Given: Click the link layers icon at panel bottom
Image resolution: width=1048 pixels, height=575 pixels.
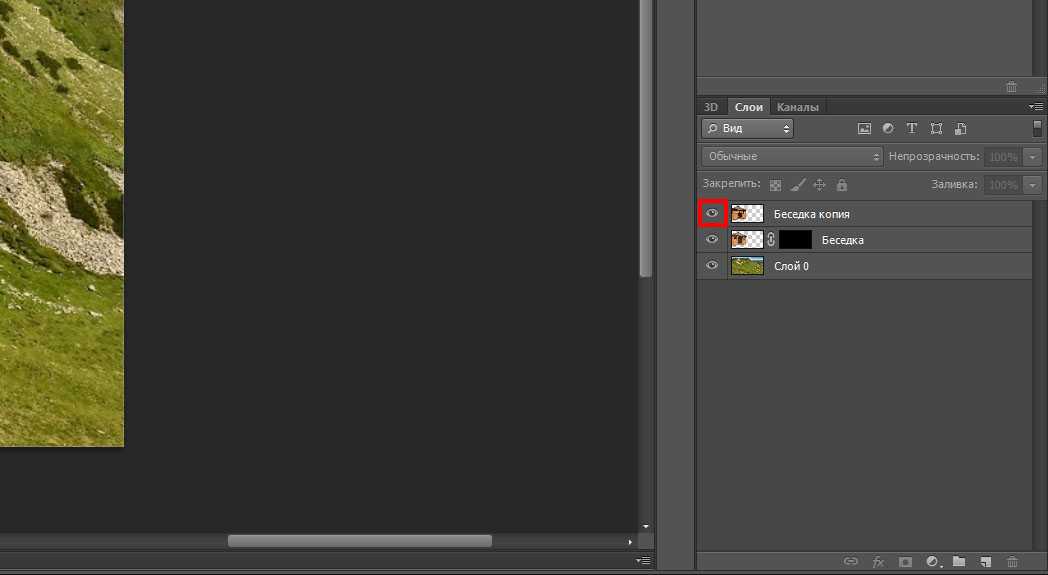Looking at the screenshot, I should 851,562.
